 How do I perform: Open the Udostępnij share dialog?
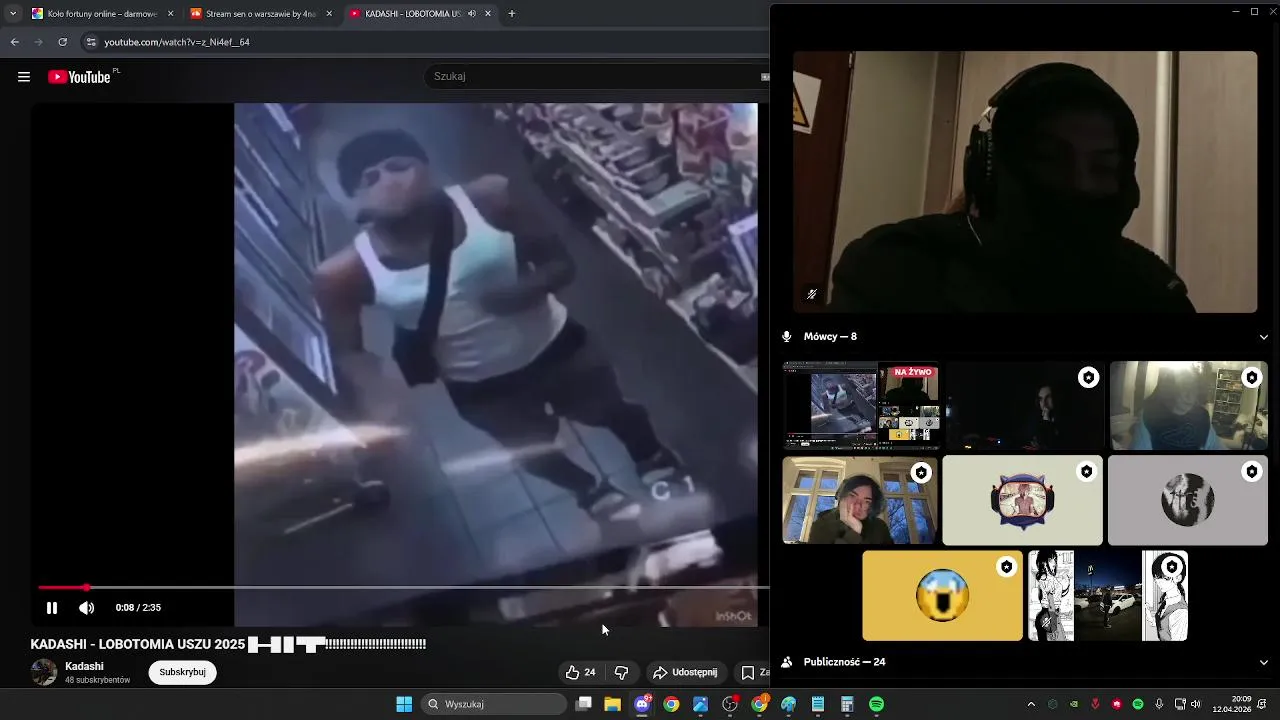coord(685,673)
